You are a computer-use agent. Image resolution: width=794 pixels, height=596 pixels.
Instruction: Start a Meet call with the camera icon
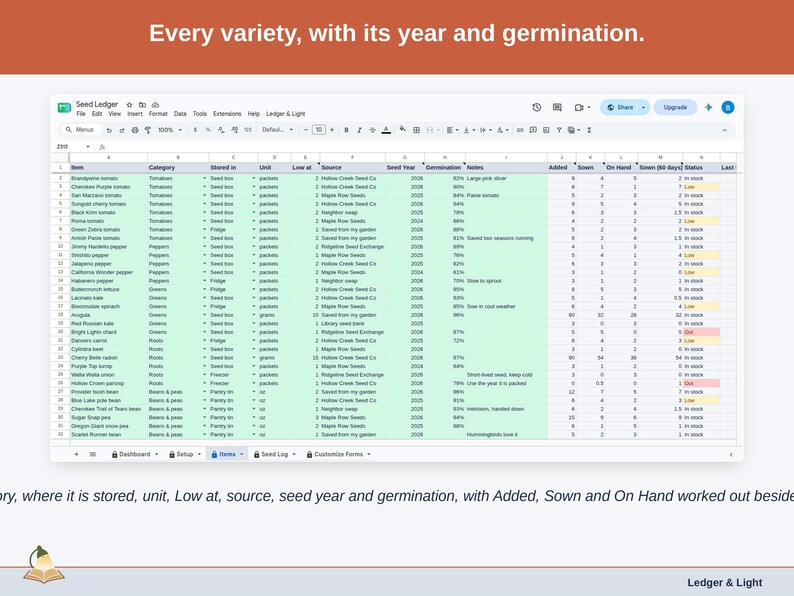pyautogui.click(x=579, y=107)
